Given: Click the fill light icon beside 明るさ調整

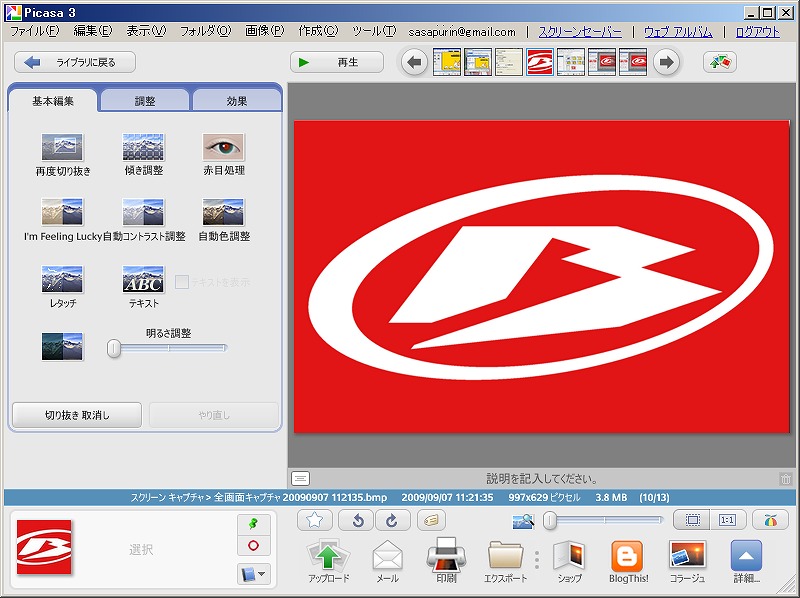Looking at the screenshot, I should coord(62,346).
